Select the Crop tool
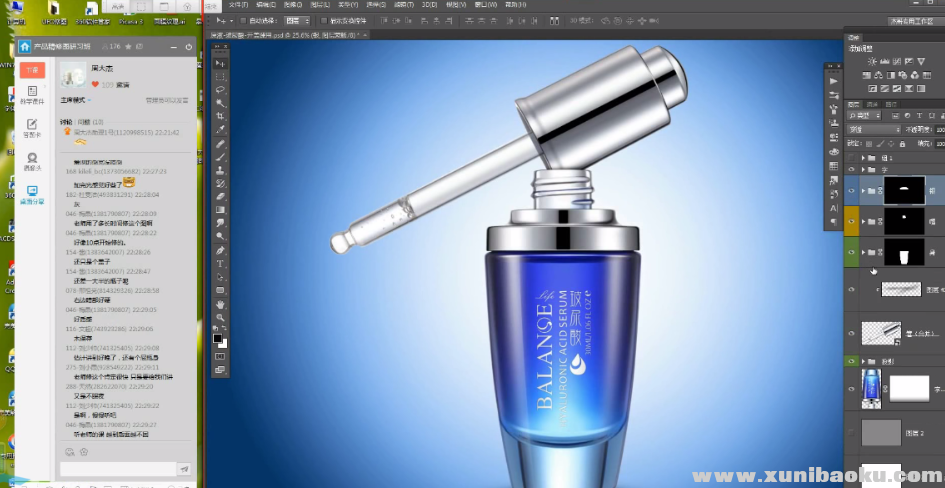This screenshot has height=488, width=945. point(221,117)
